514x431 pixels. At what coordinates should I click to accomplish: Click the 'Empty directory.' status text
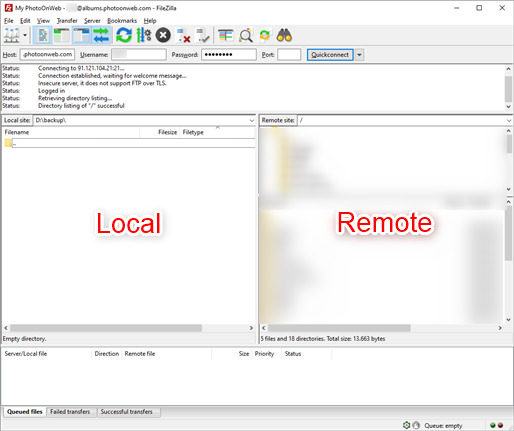coord(25,339)
